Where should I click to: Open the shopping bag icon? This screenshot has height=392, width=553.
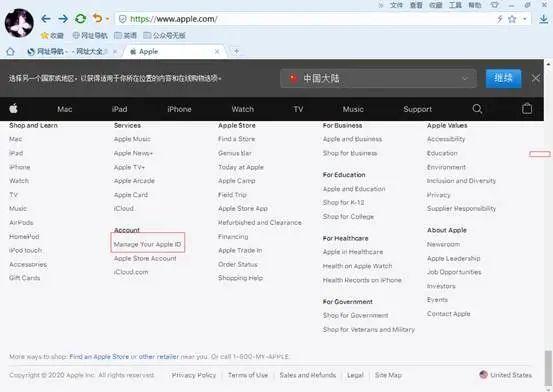527,108
